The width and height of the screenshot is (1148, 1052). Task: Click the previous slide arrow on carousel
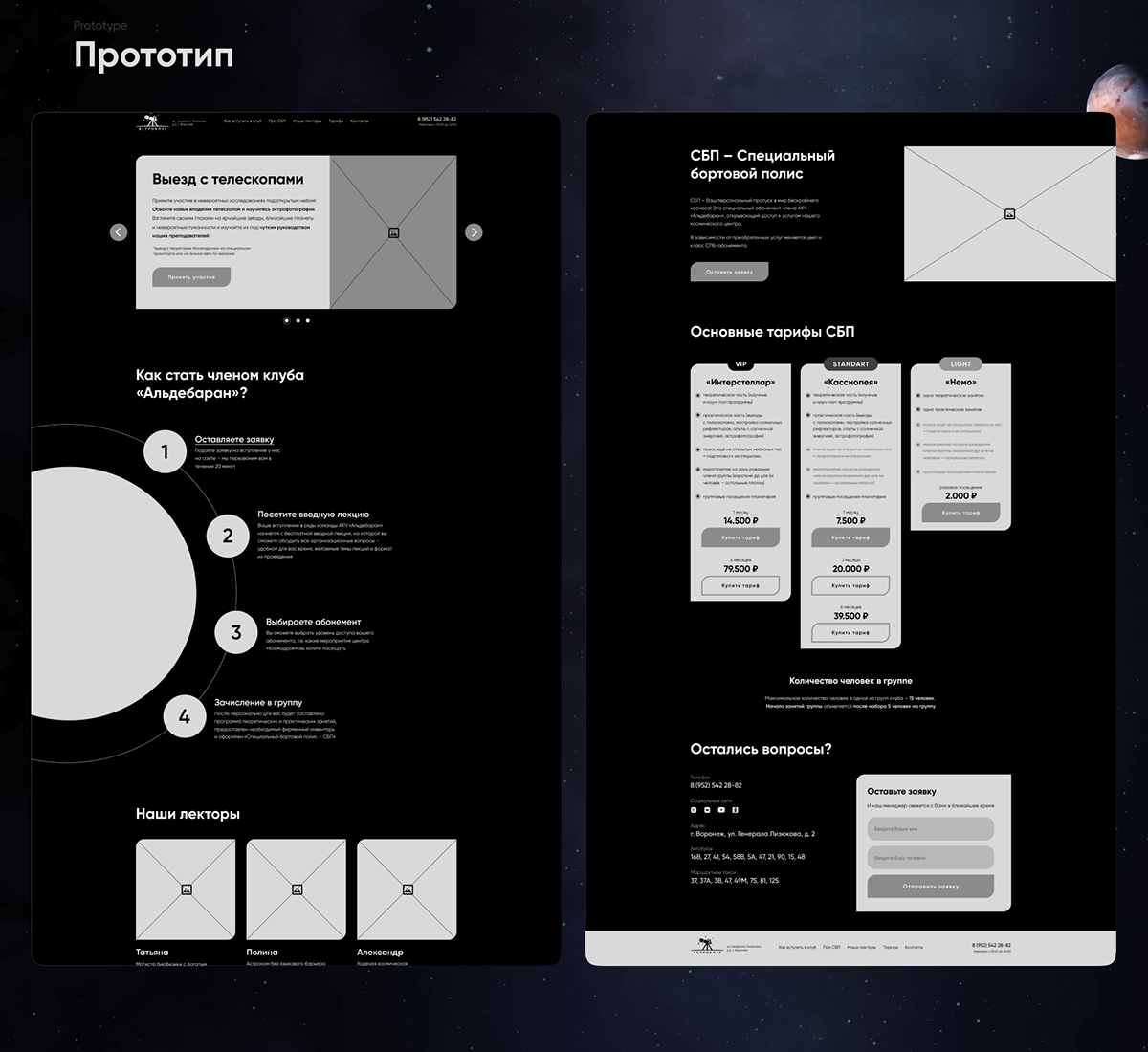[x=119, y=231]
